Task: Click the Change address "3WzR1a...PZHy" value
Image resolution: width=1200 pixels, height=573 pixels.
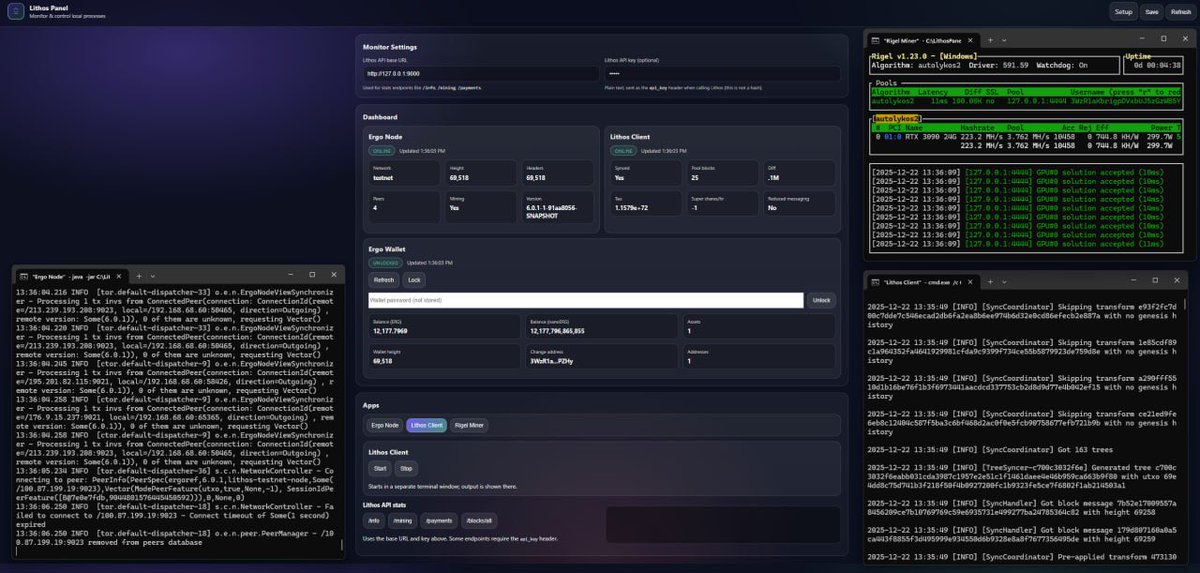Action: pos(552,363)
